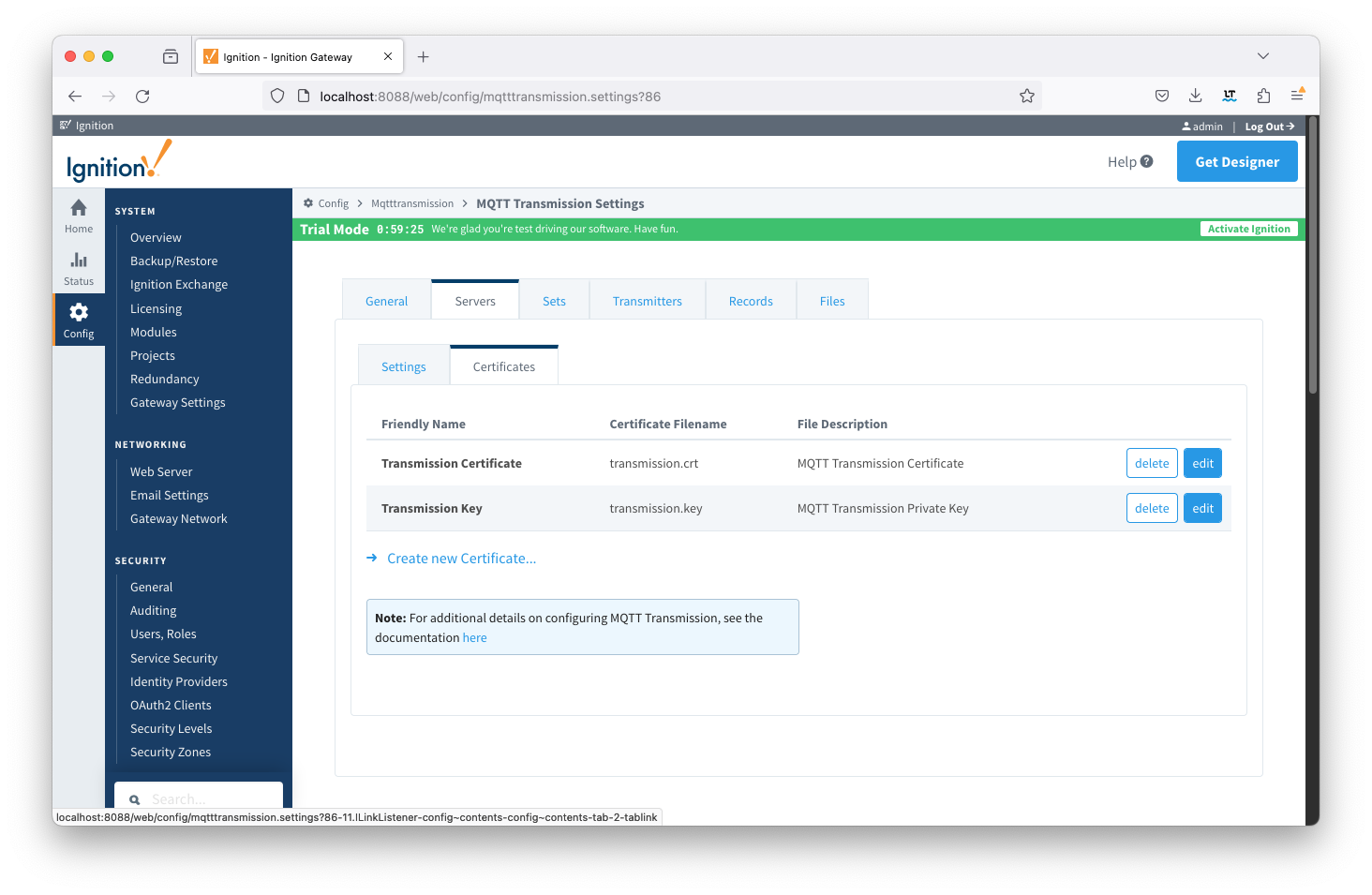This screenshot has height=895, width=1372.
Task: Edit the Transmission Key entry
Action: click(x=1203, y=508)
